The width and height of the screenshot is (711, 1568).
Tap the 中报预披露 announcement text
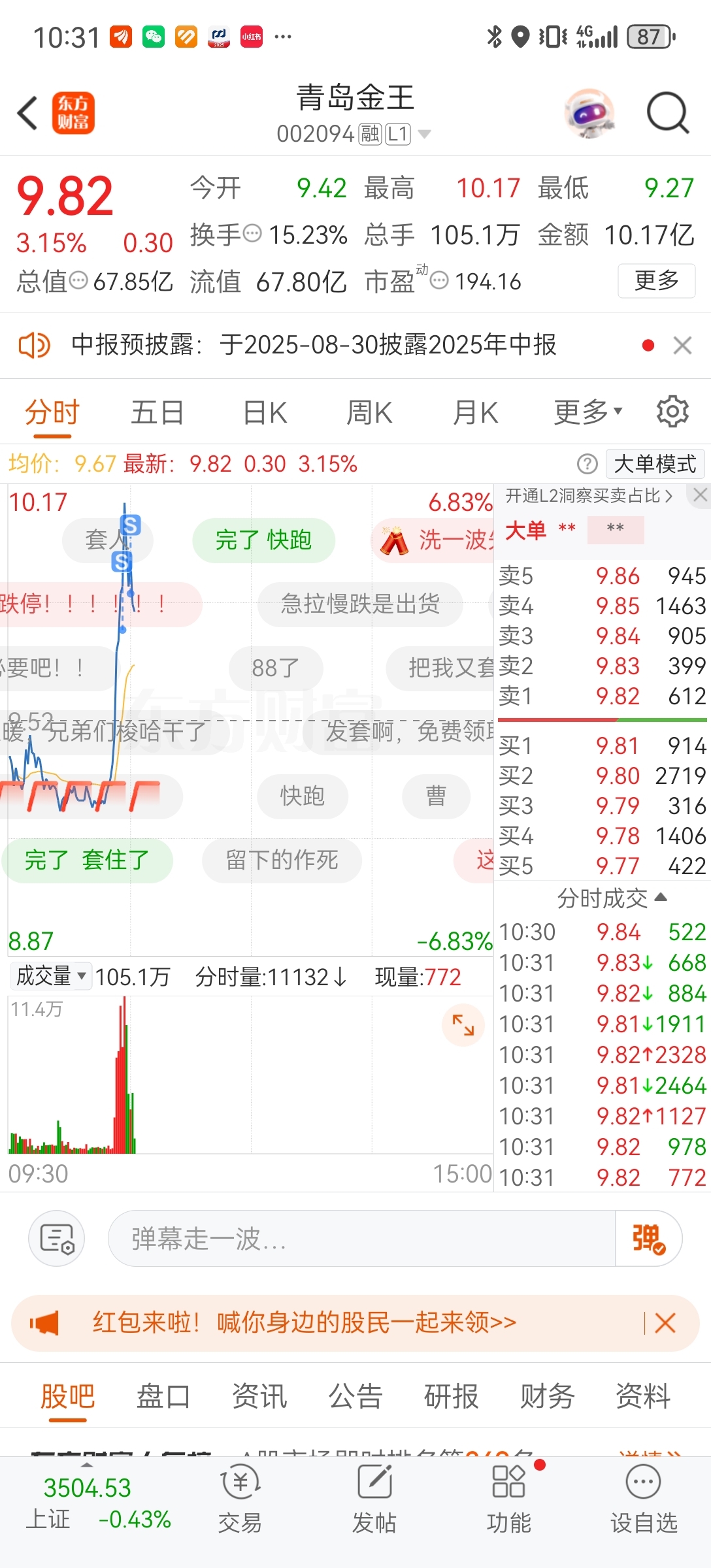click(x=314, y=345)
